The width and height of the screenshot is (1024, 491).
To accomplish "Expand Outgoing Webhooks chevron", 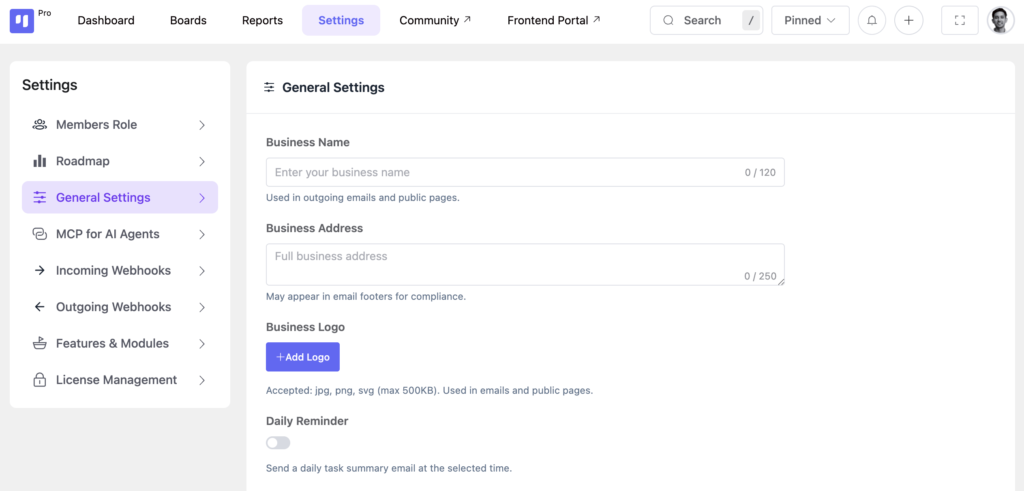I will [x=202, y=308].
